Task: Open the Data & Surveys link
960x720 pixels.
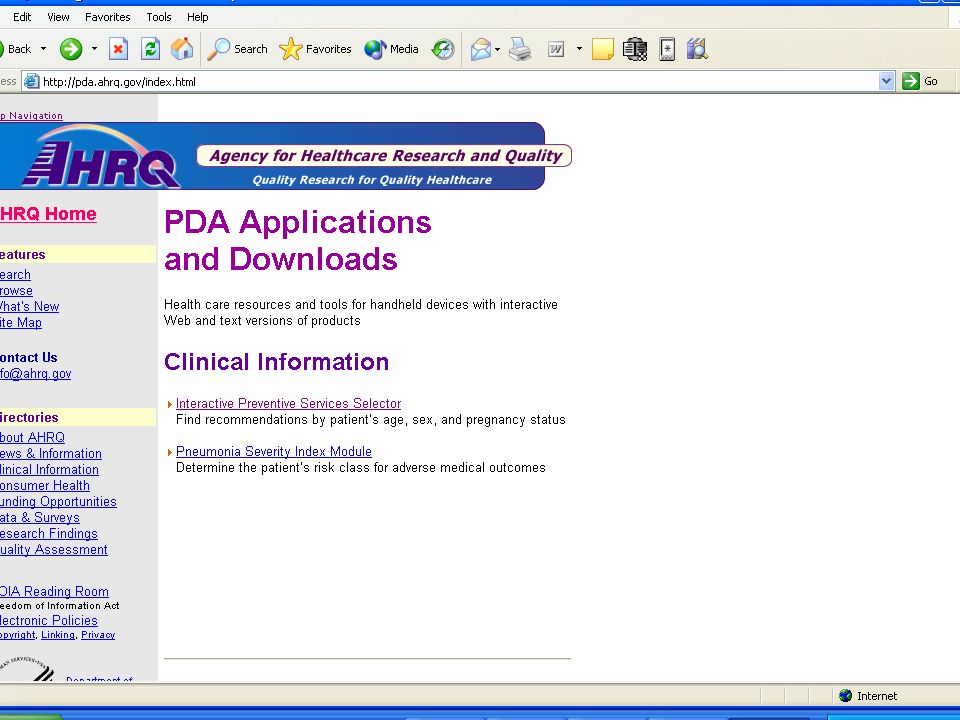Action: 40,517
